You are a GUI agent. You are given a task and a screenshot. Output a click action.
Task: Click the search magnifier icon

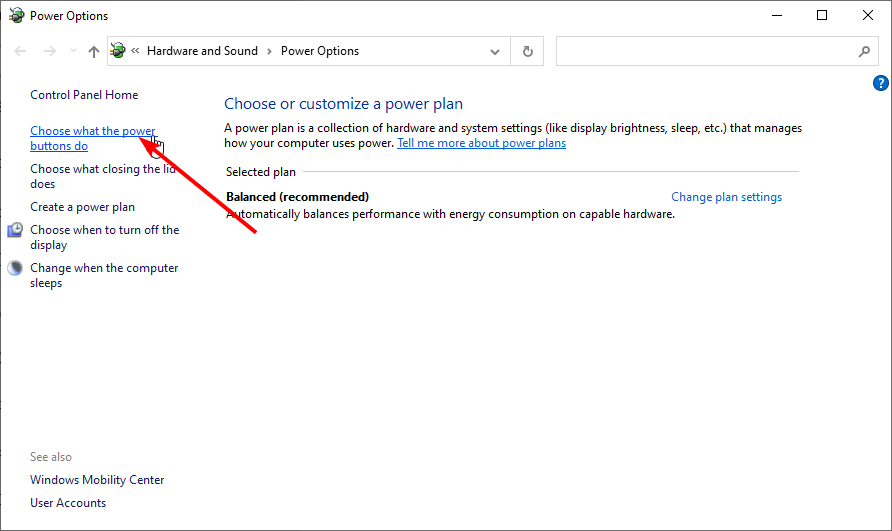coord(864,51)
